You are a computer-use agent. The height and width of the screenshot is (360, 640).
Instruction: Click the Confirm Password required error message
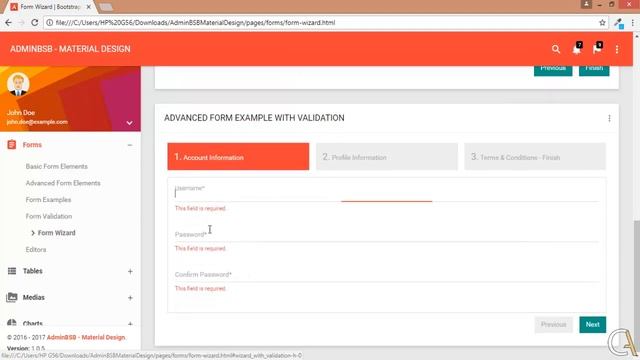point(200,288)
